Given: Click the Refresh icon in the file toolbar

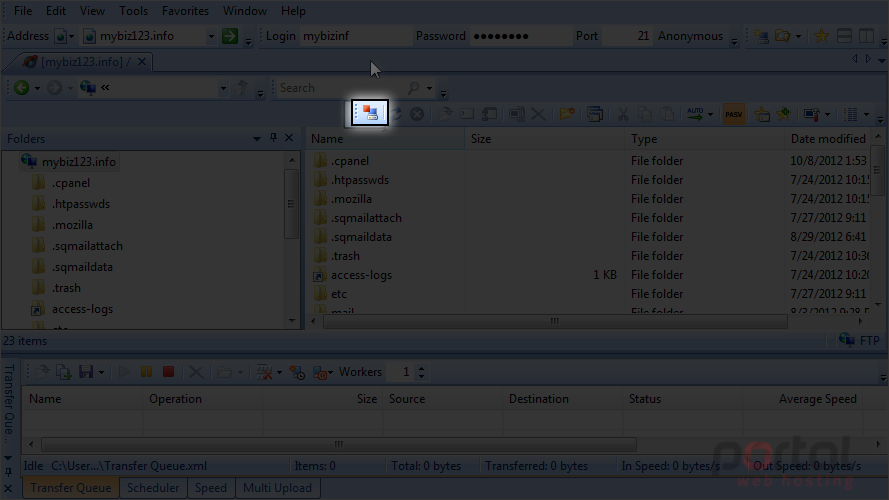Looking at the screenshot, I should 396,114.
